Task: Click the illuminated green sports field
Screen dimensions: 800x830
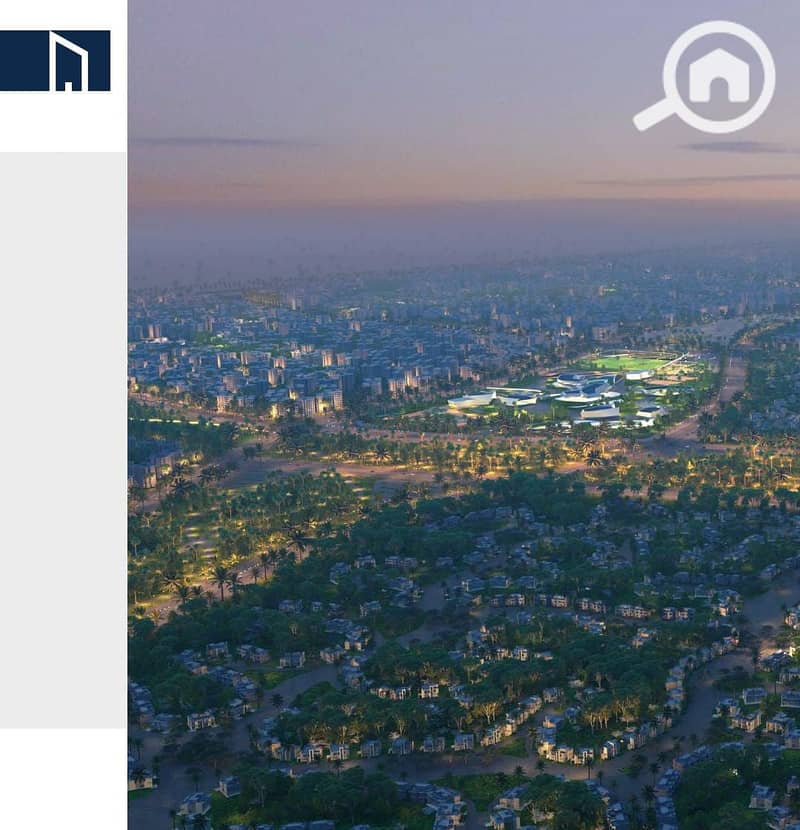Action: click(629, 364)
